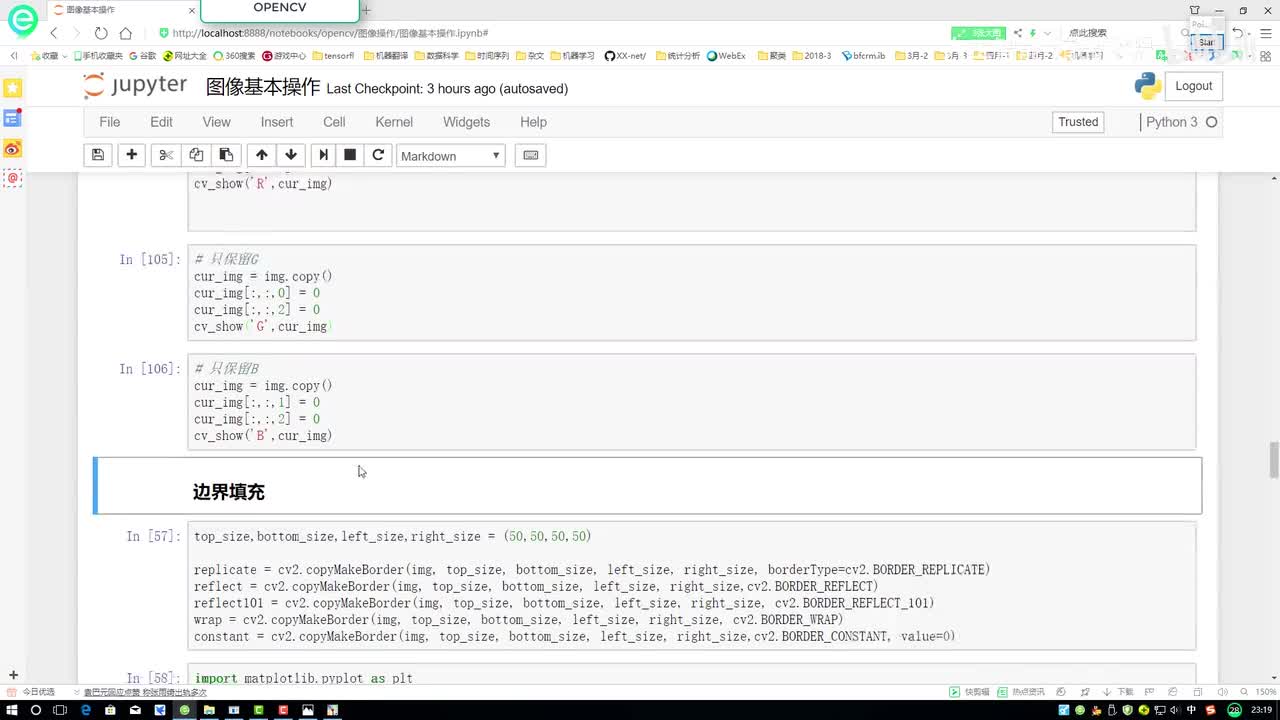Open the Widgets menu
The image size is (1280, 720).
point(466,122)
